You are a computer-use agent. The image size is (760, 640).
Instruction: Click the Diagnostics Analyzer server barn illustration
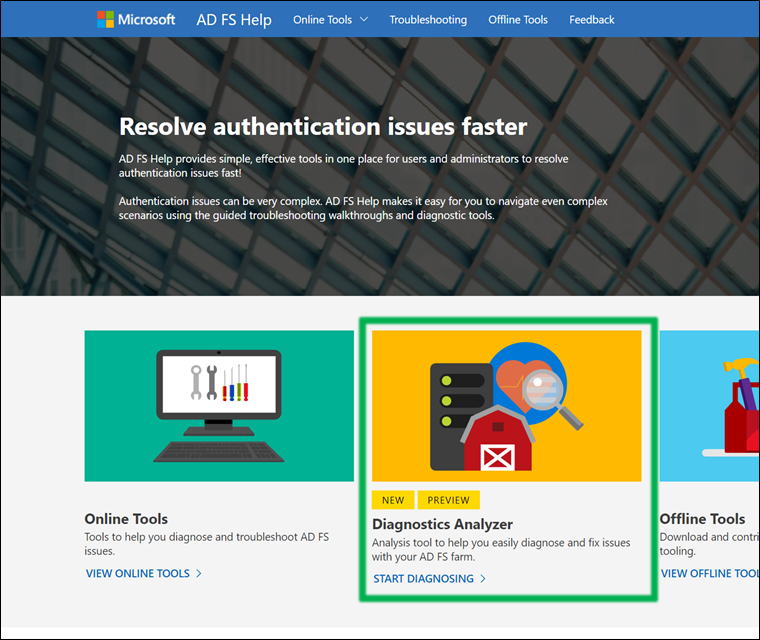[x=507, y=406]
